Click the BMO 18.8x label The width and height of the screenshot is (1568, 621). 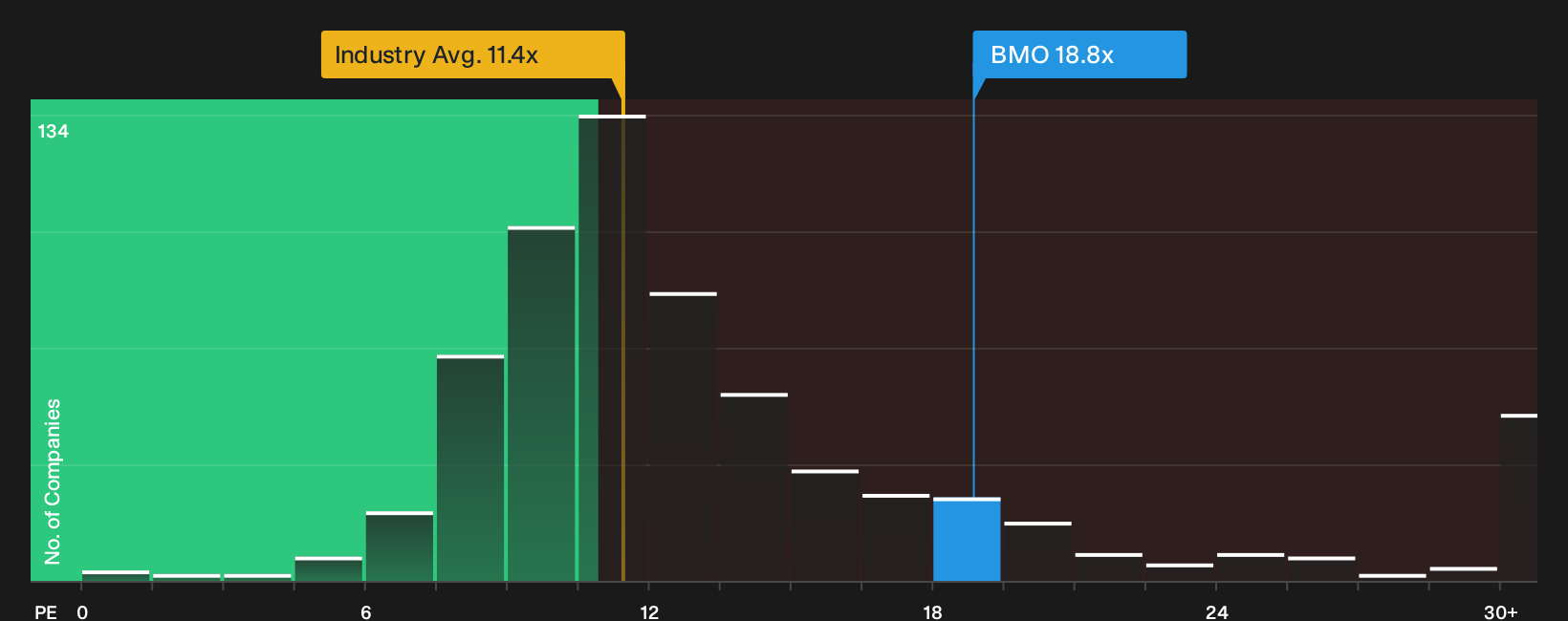[x=1079, y=54]
